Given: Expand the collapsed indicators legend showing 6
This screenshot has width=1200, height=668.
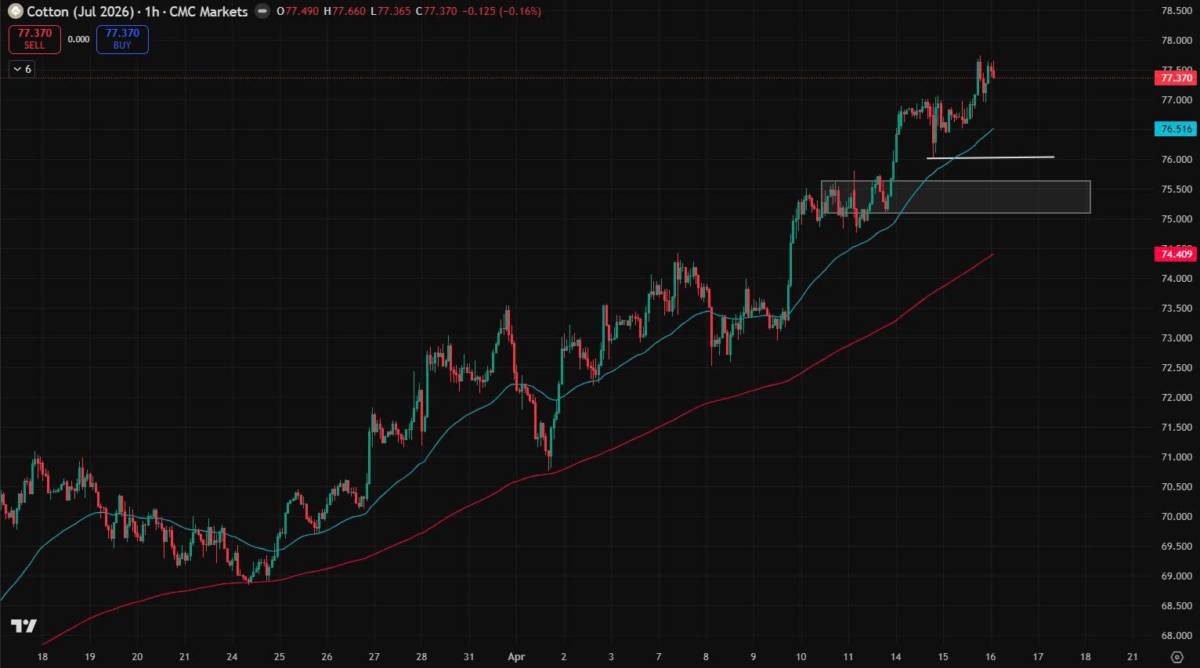Looking at the screenshot, I should pos(21,69).
